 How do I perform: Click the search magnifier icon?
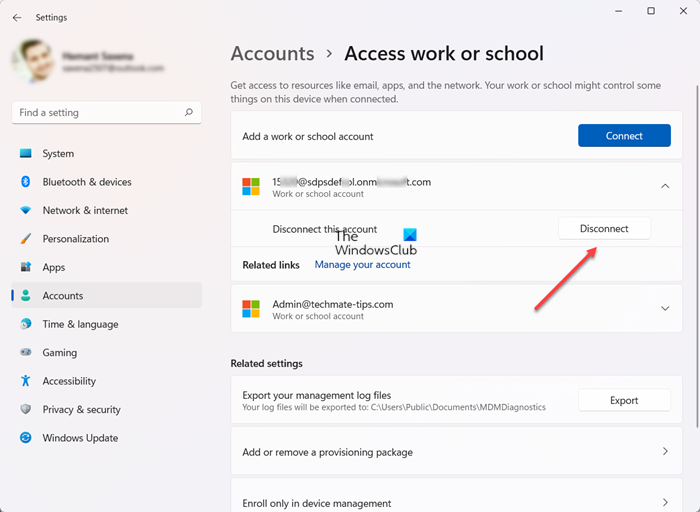189,112
